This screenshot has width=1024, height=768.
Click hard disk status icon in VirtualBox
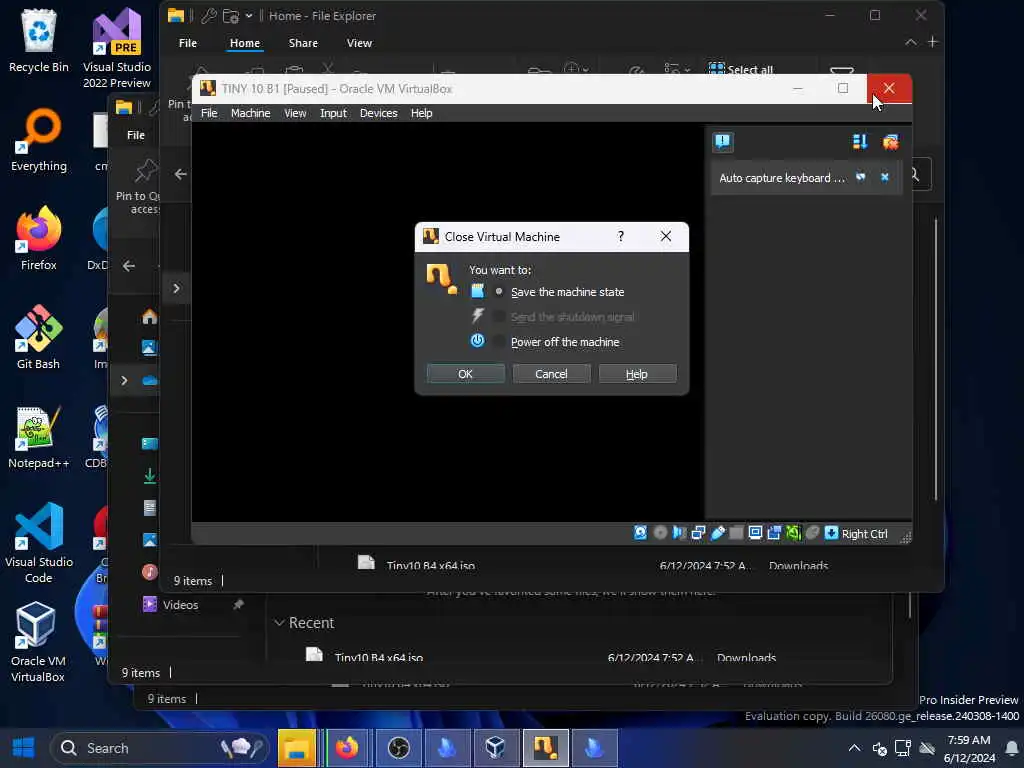pyautogui.click(x=640, y=533)
